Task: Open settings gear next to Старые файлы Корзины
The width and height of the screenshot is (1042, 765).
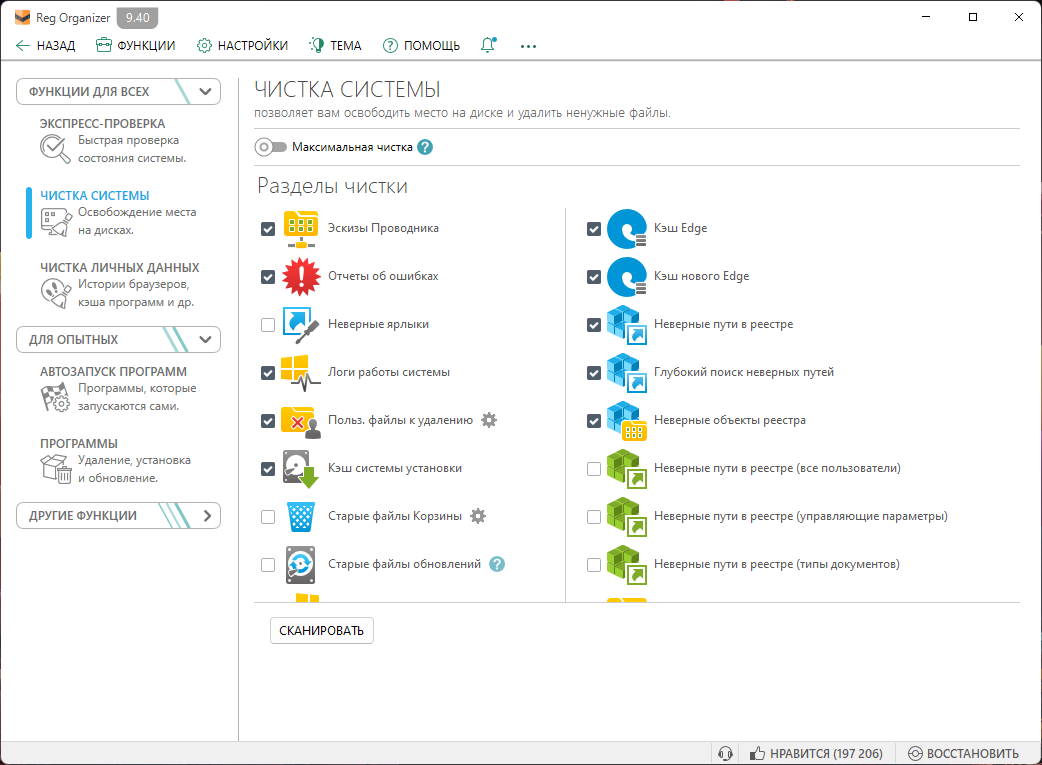Action: point(478,516)
